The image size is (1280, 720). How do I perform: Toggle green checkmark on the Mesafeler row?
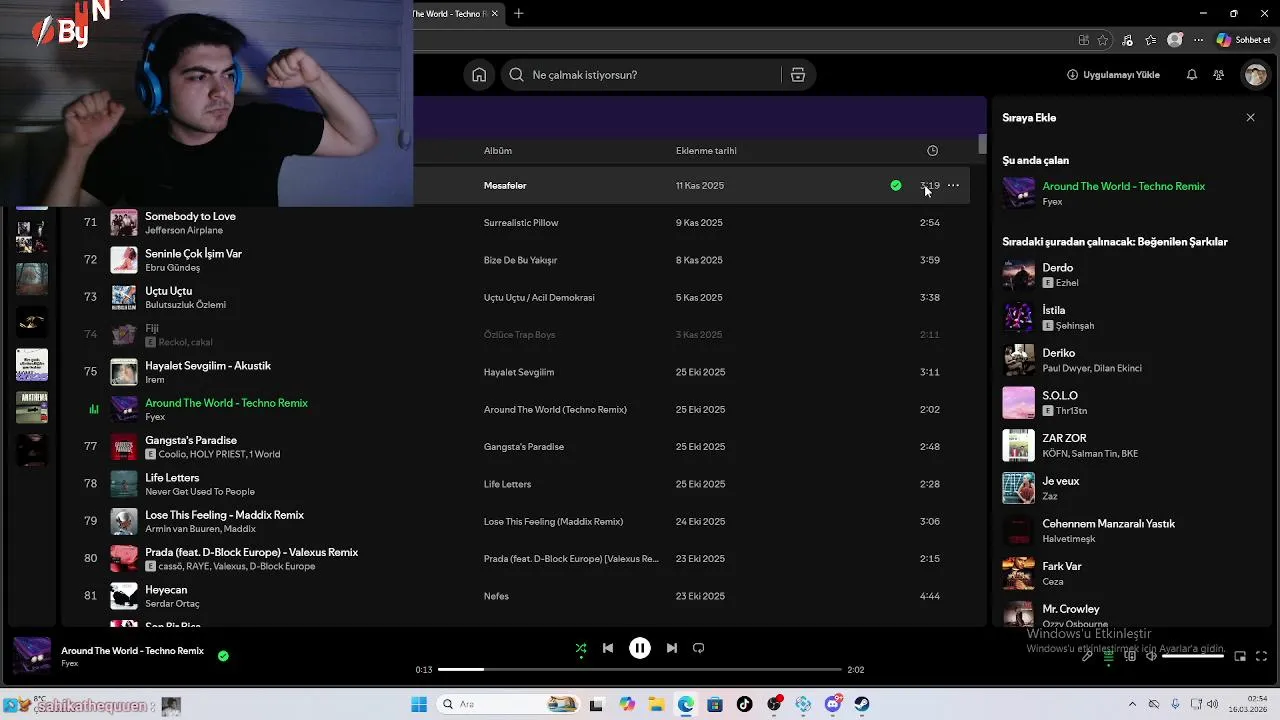click(896, 185)
